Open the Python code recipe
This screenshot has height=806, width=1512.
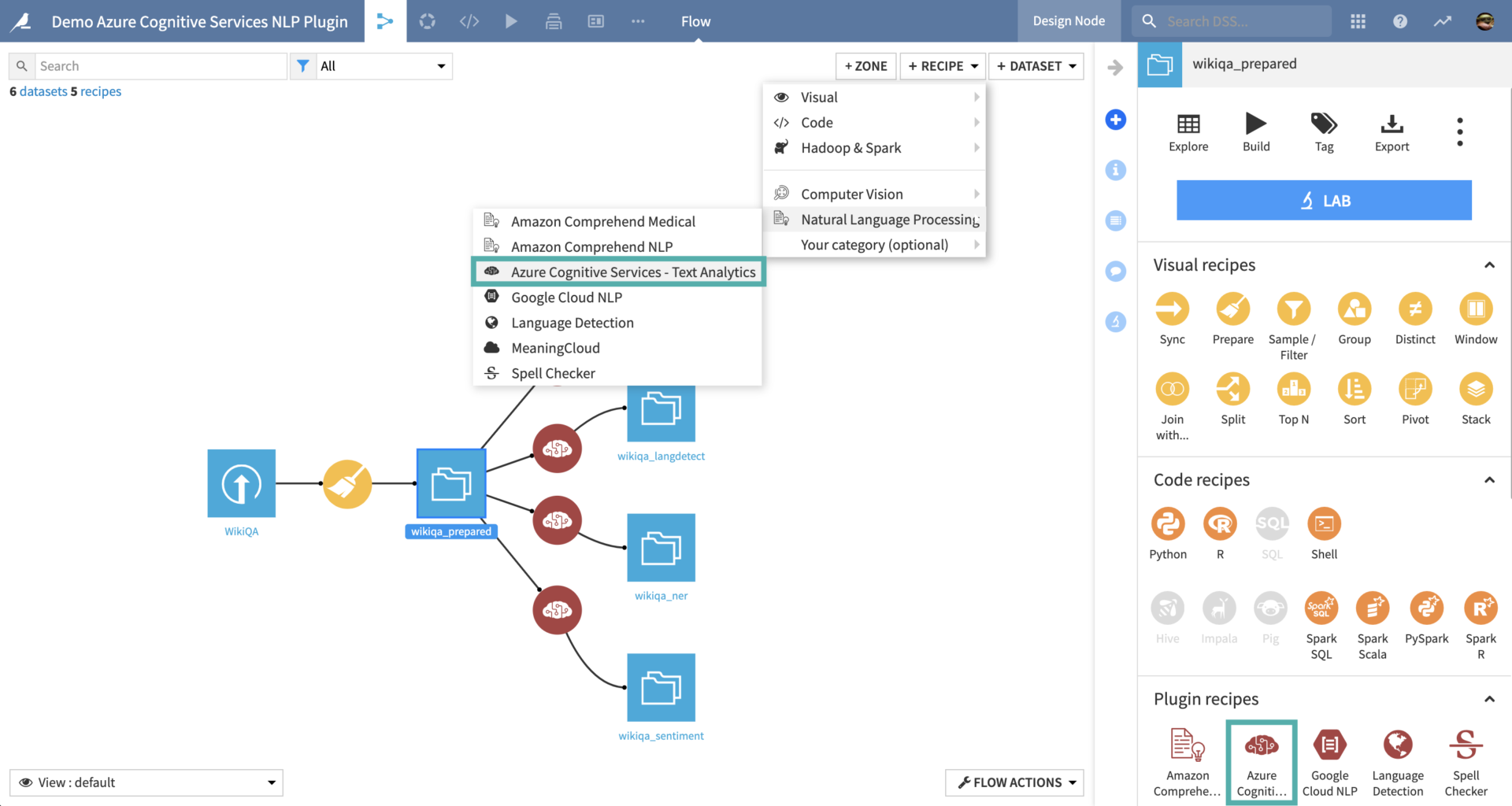click(1168, 523)
